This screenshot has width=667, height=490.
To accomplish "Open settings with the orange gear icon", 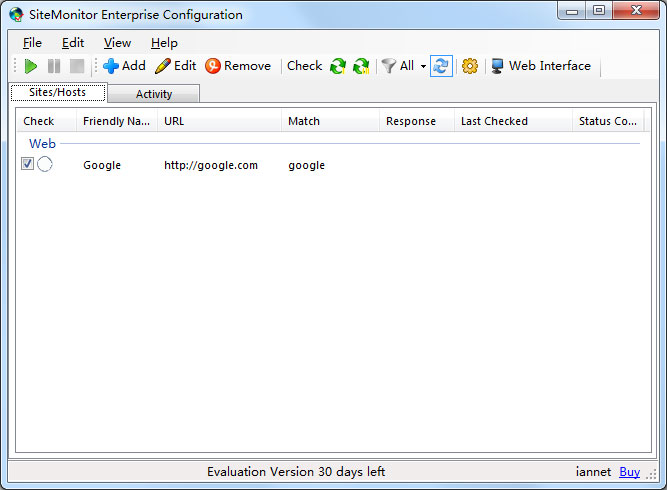I will [x=470, y=66].
